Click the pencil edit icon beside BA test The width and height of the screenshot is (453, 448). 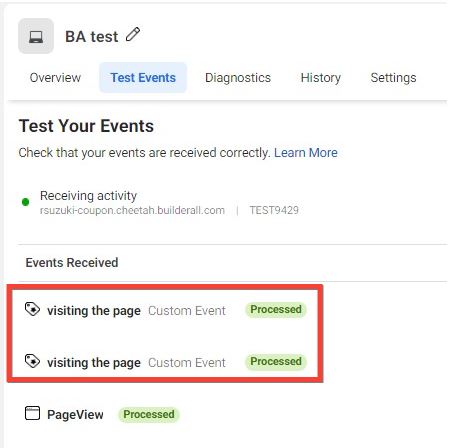point(133,35)
